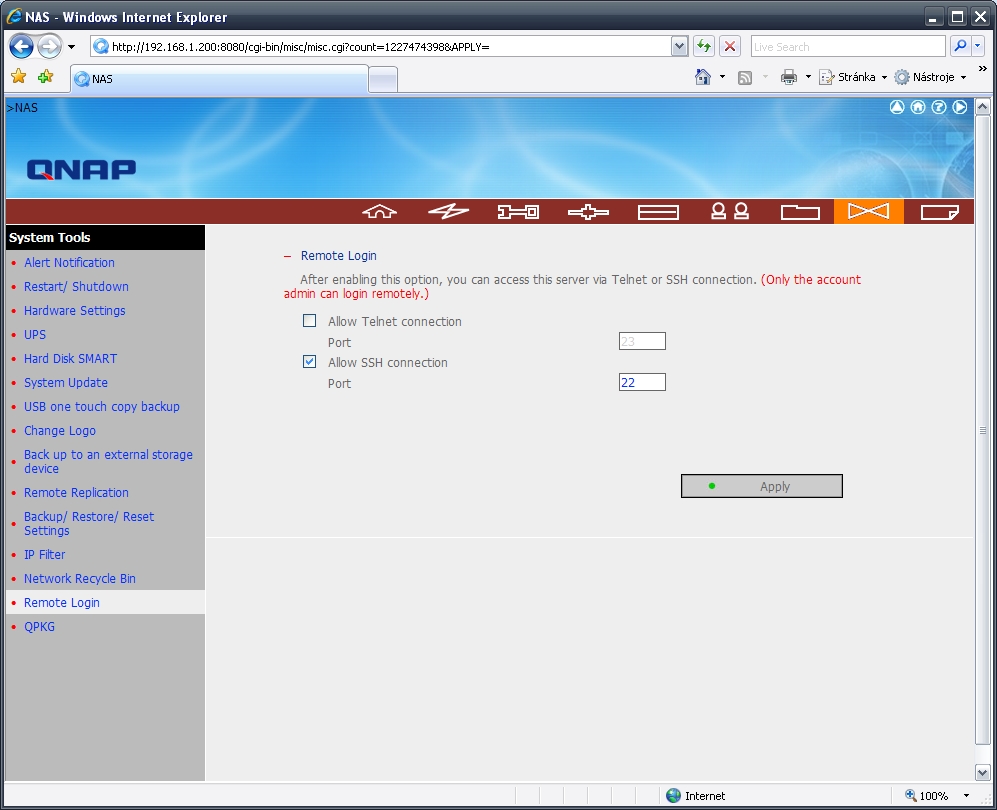Open the Quick Configuration lightning icon
Image resolution: width=997 pixels, height=810 pixels.
449,212
